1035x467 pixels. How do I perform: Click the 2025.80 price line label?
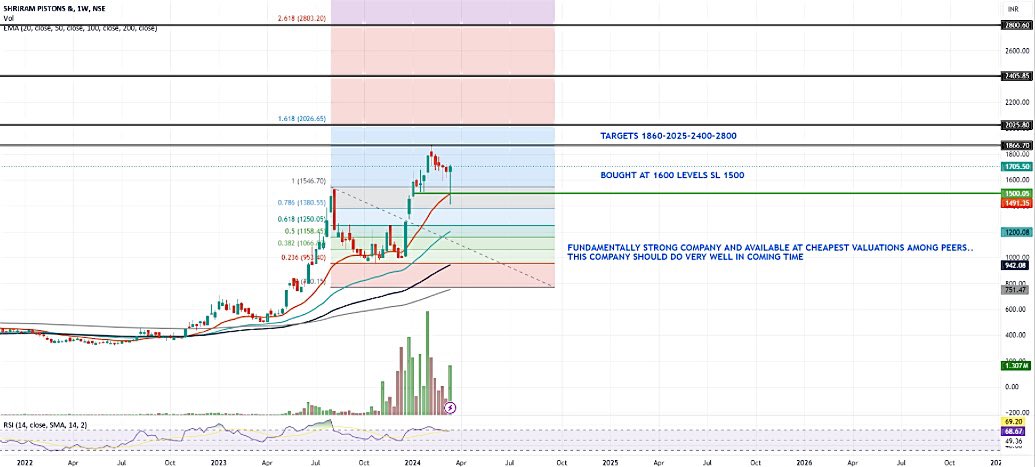[x=1016, y=124]
